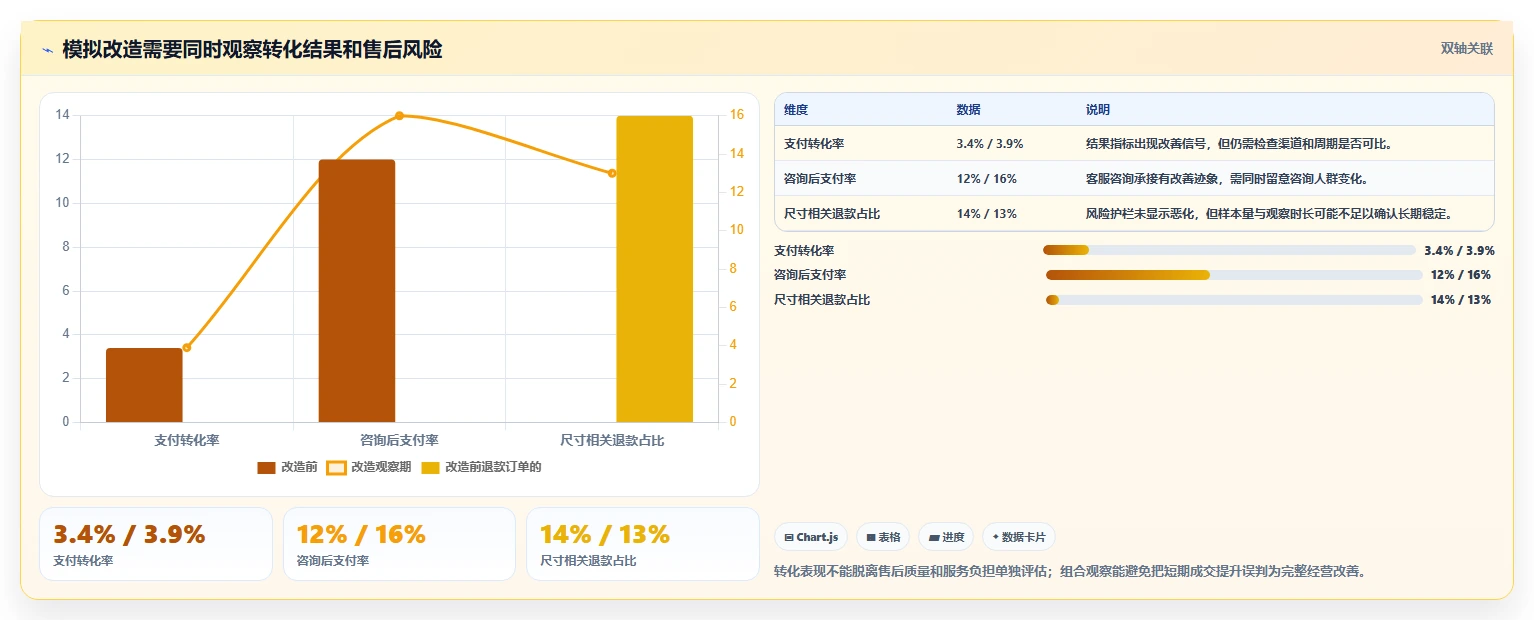The height and width of the screenshot is (620, 1534).
Task: Click the 数据 table column header
Action: coord(968,110)
